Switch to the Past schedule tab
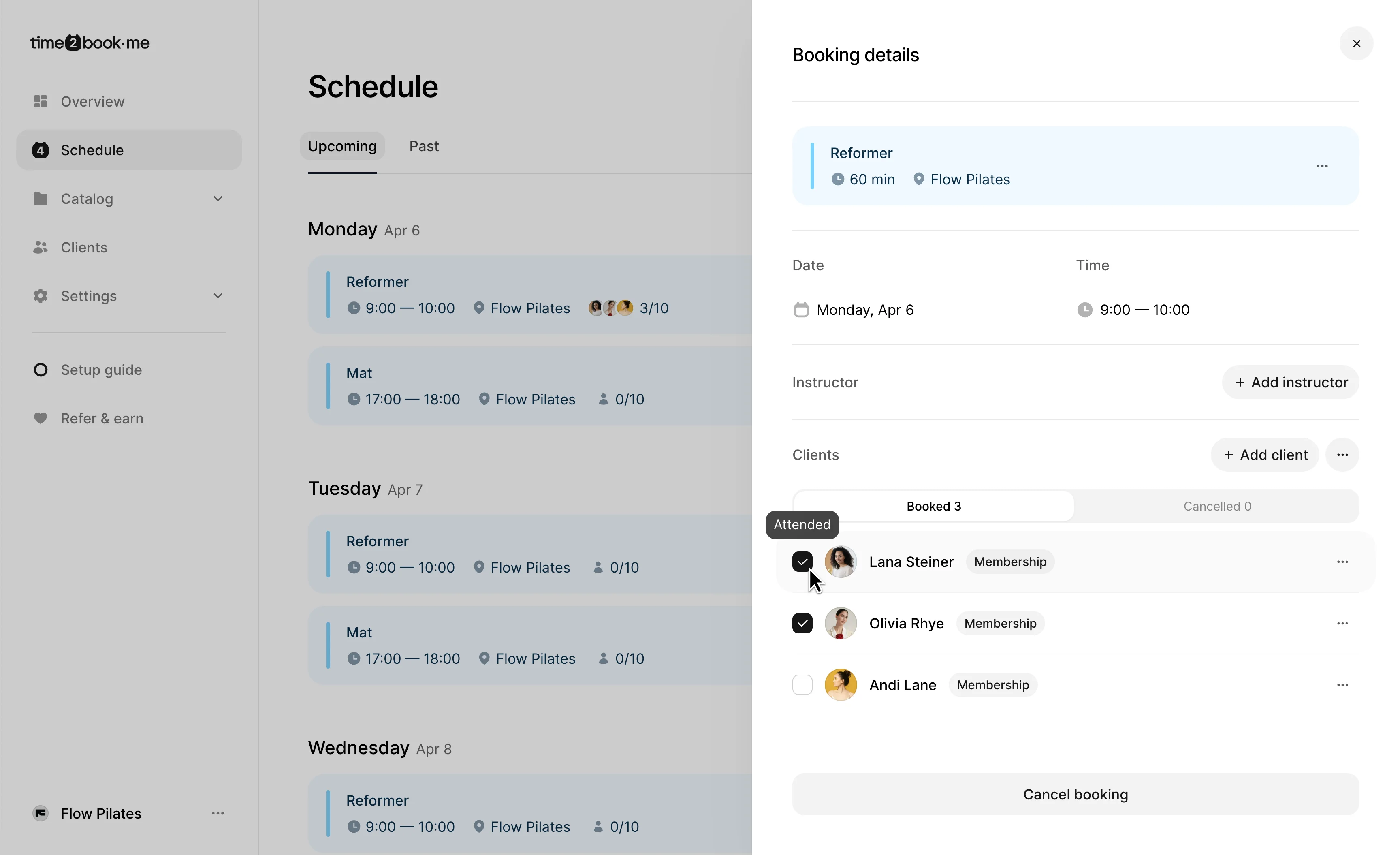 (x=424, y=147)
